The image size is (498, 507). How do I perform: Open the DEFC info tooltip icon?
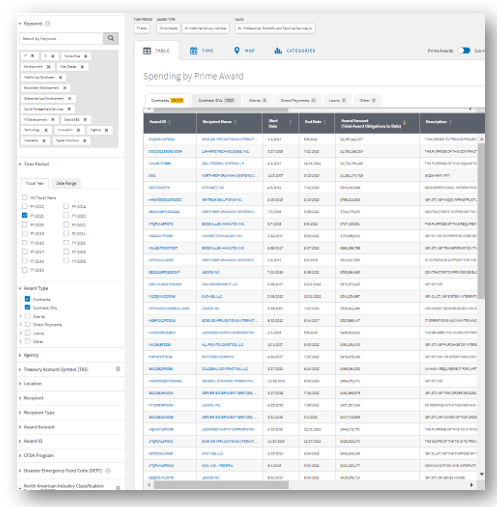point(108,470)
